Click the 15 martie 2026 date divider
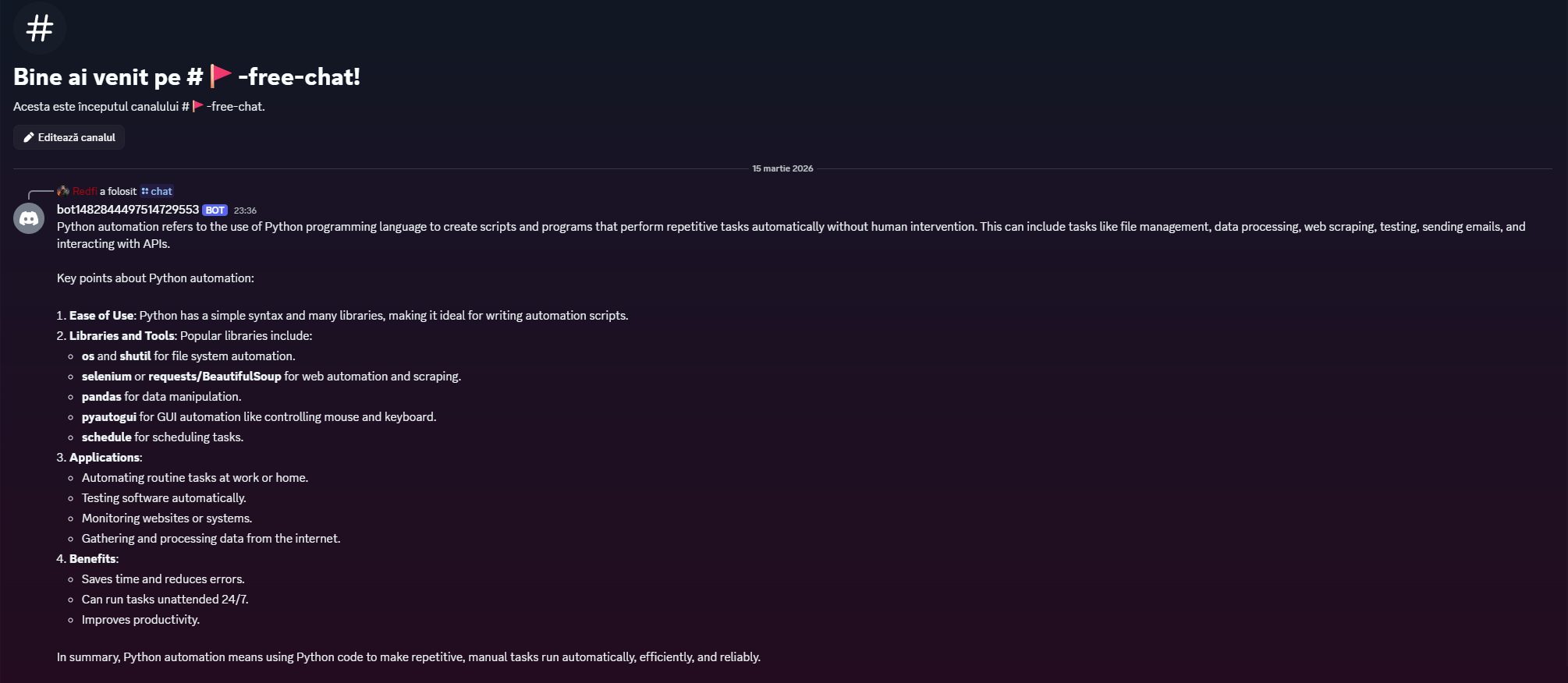Viewport: 1568px width, 683px height. pyautogui.click(x=782, y=168)
